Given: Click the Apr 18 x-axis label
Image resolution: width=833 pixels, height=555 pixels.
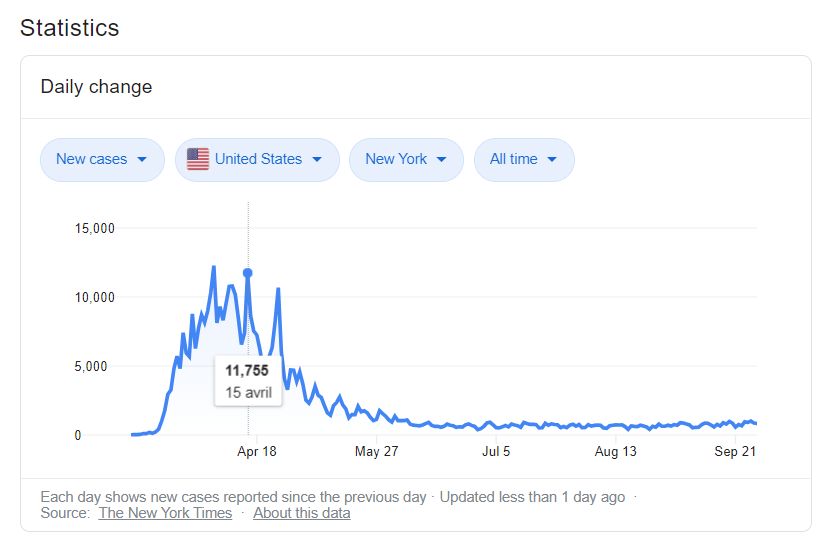Looking at the screenshot, I should pyautogui.click(x=257, y=452).
